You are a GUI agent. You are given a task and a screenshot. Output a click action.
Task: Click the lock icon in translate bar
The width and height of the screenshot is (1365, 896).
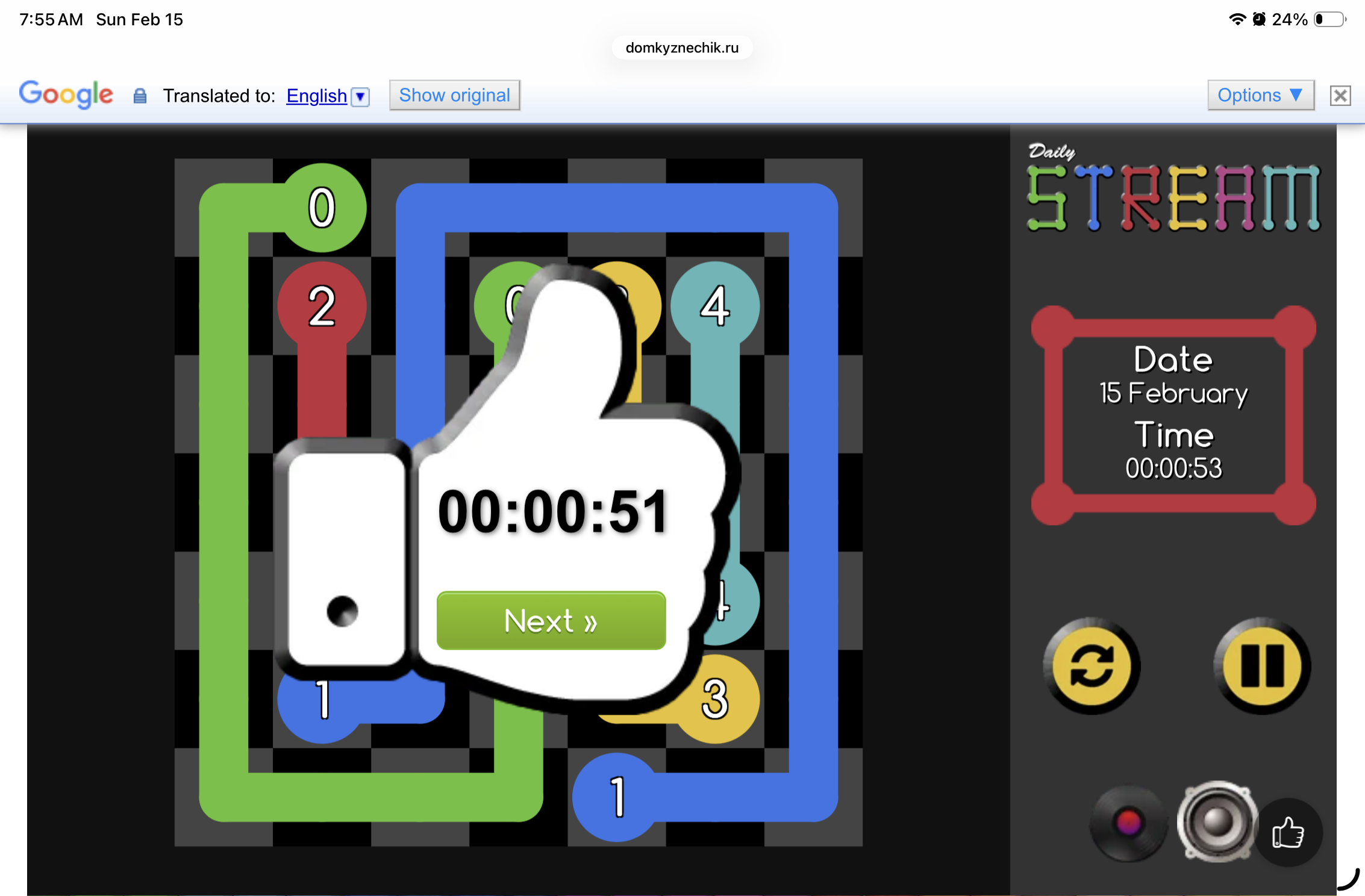pyautogui.click(x=140, y=96)
